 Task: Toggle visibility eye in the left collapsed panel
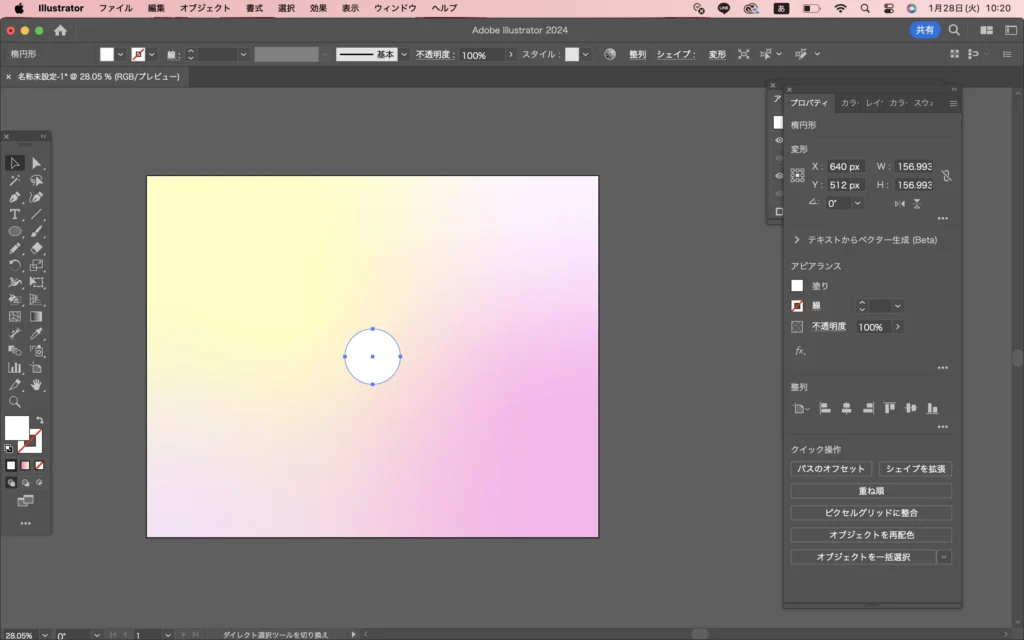coord(779,140)
